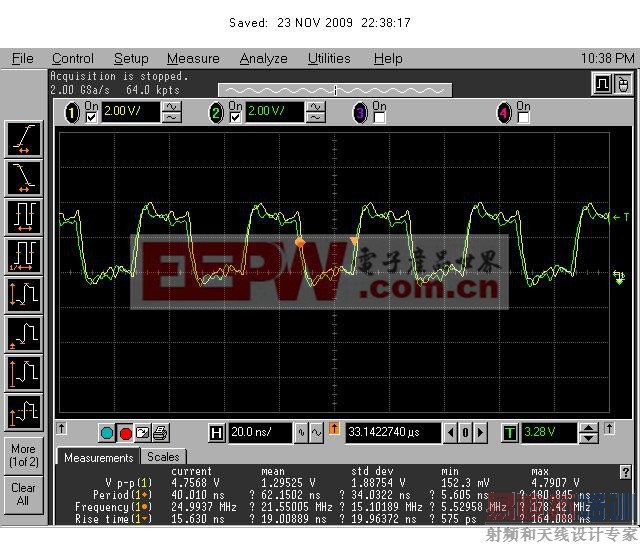The image size is (640, 544).
Task: Click the Rise time(1) measurement row label
Action: point(113,519)
